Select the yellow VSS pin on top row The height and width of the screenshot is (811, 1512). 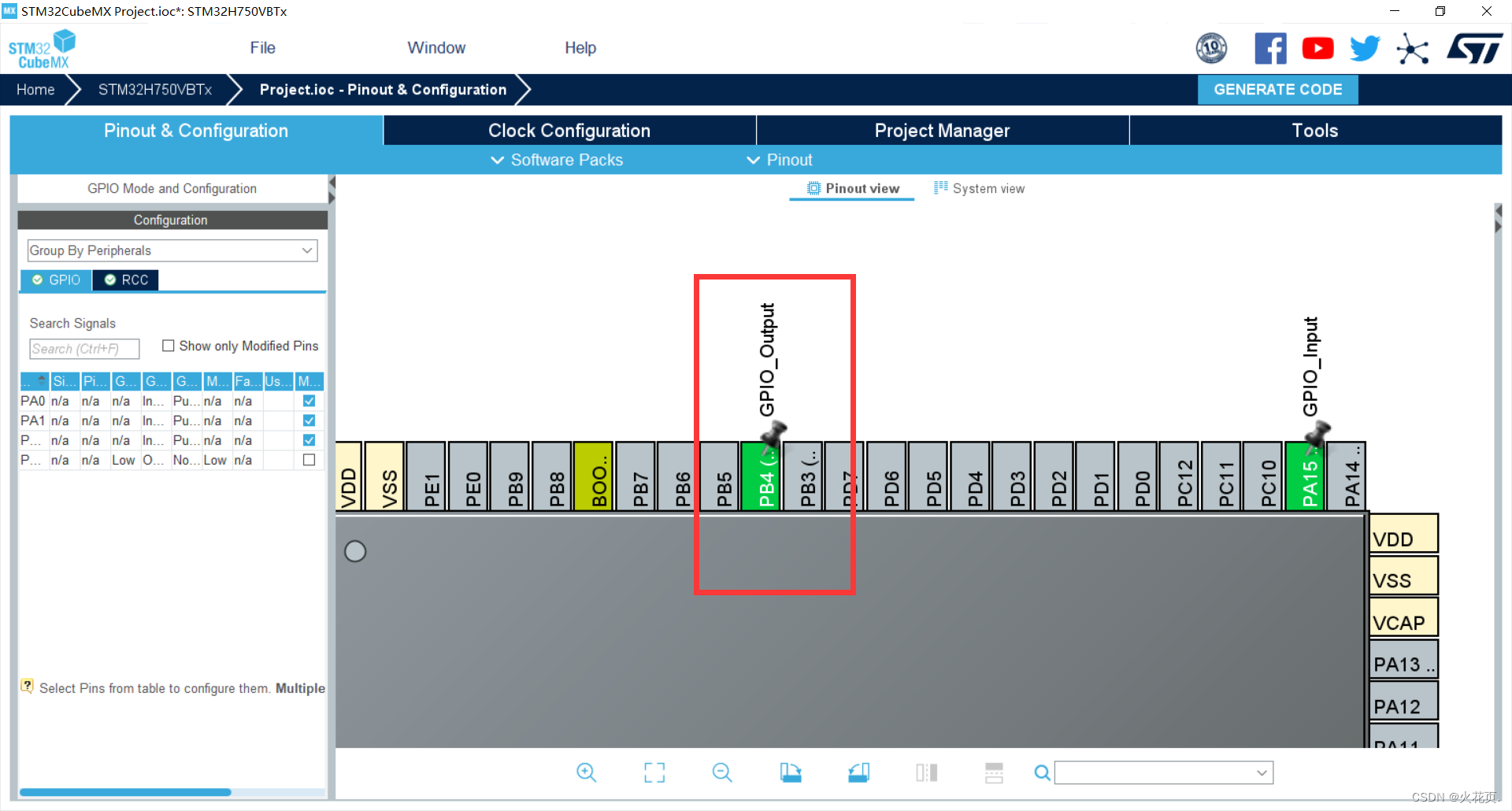(385, 476)
